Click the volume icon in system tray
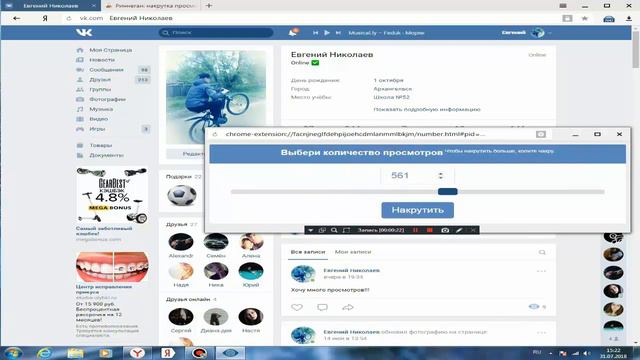The height and width of the screenshot is (360, 640). tap(586, 353)
